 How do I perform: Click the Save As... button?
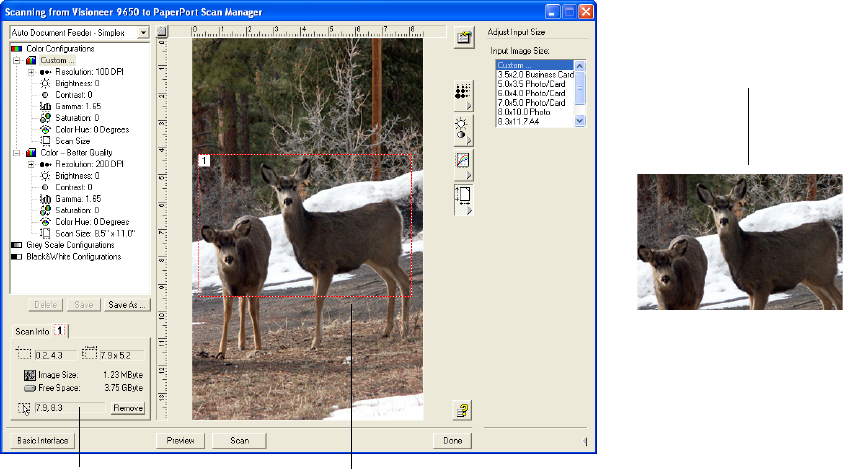[126, 304]
